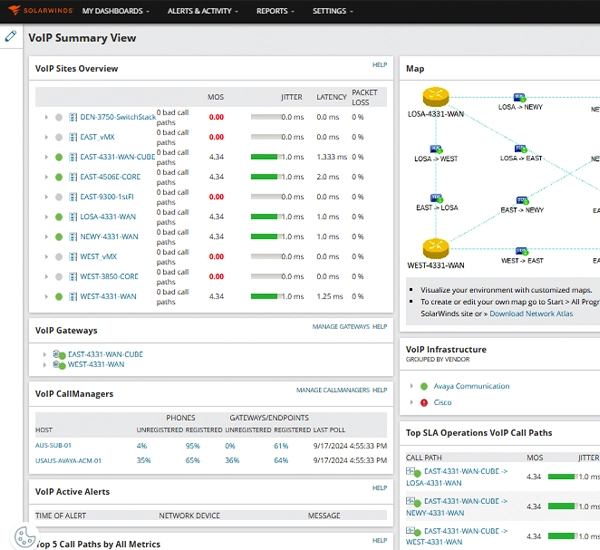Click call path icon for EAST-4331-WAN-CUBE -> NEWY-4331-WAN
Screen dimensions: 600x550
tap(413, 502)
